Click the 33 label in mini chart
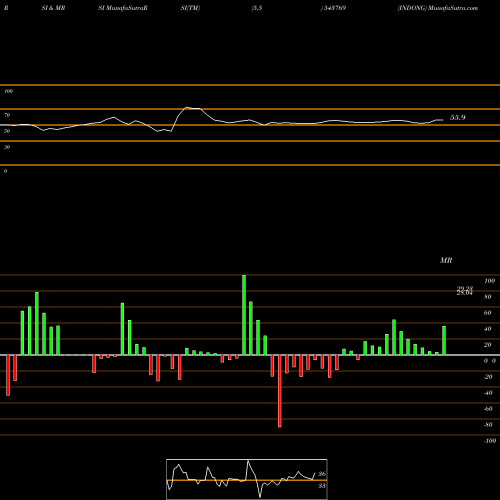Screen dimensions: 500x500 322,486
